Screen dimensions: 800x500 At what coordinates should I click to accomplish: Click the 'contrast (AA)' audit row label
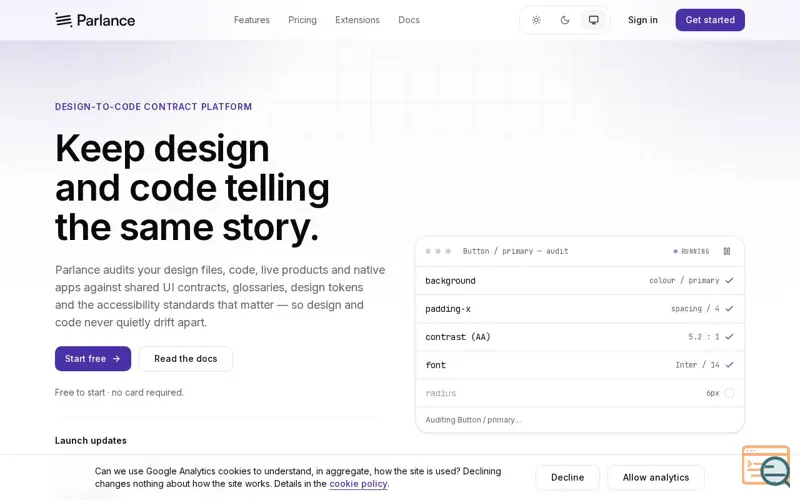click(458, 337)
